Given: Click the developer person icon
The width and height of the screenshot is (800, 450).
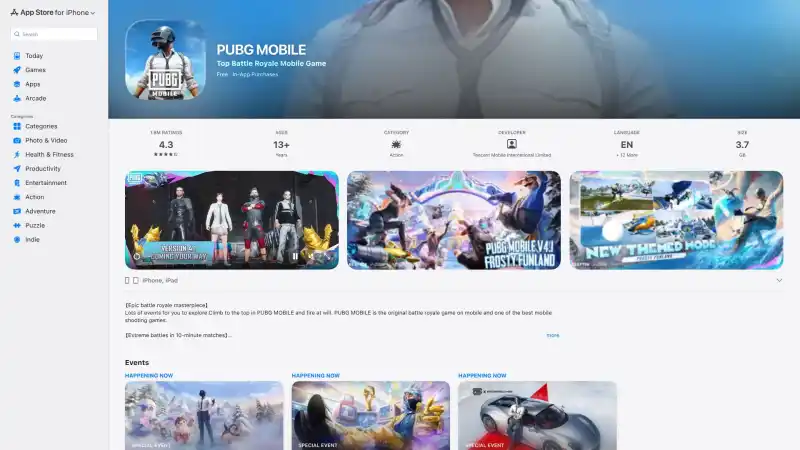Looking at the screenshot, I should (x=512, y=144).
